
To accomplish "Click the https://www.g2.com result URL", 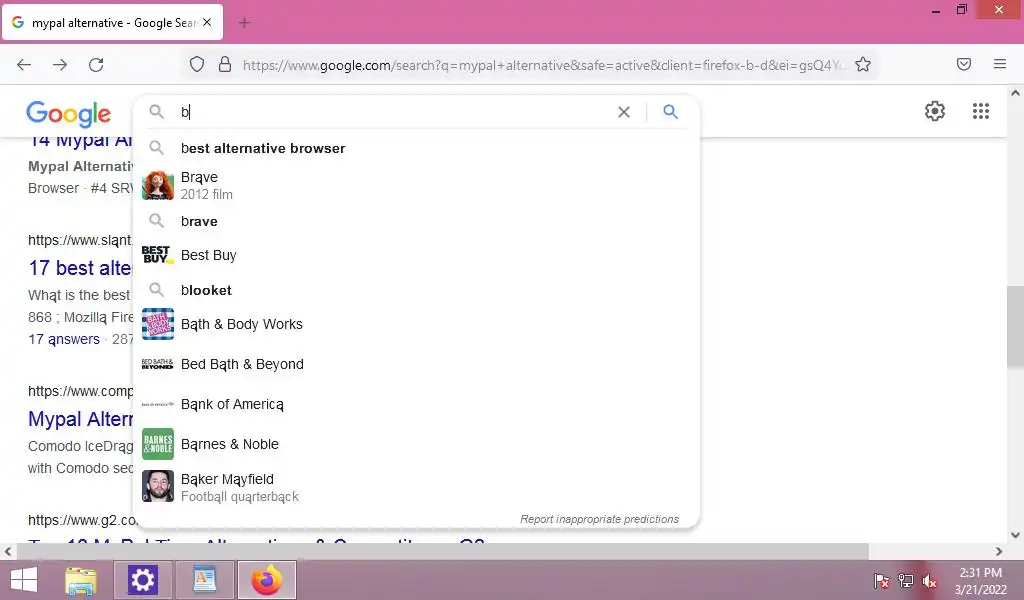I will coord(83,520).
